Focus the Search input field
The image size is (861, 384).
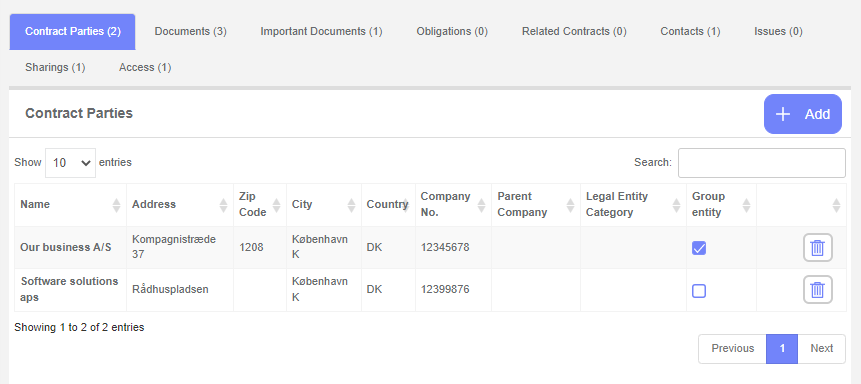tap(762, 163)
